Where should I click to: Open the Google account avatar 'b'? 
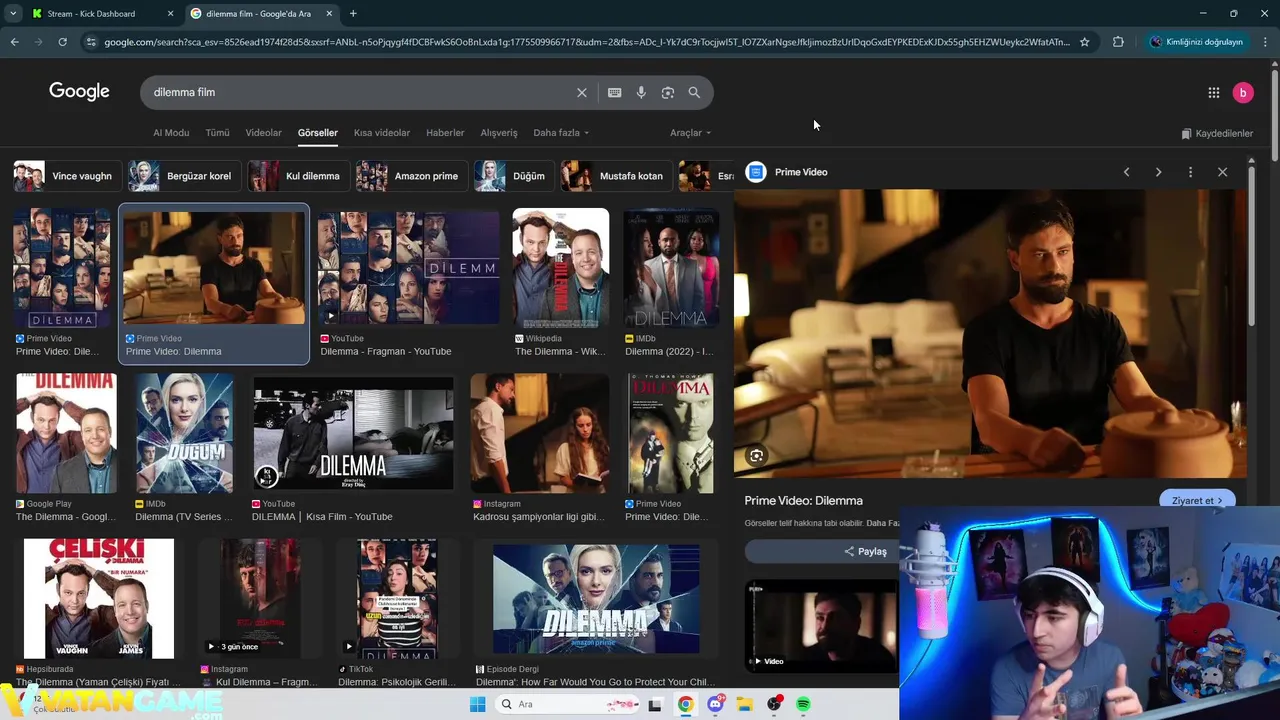[x=1243, y=92]
